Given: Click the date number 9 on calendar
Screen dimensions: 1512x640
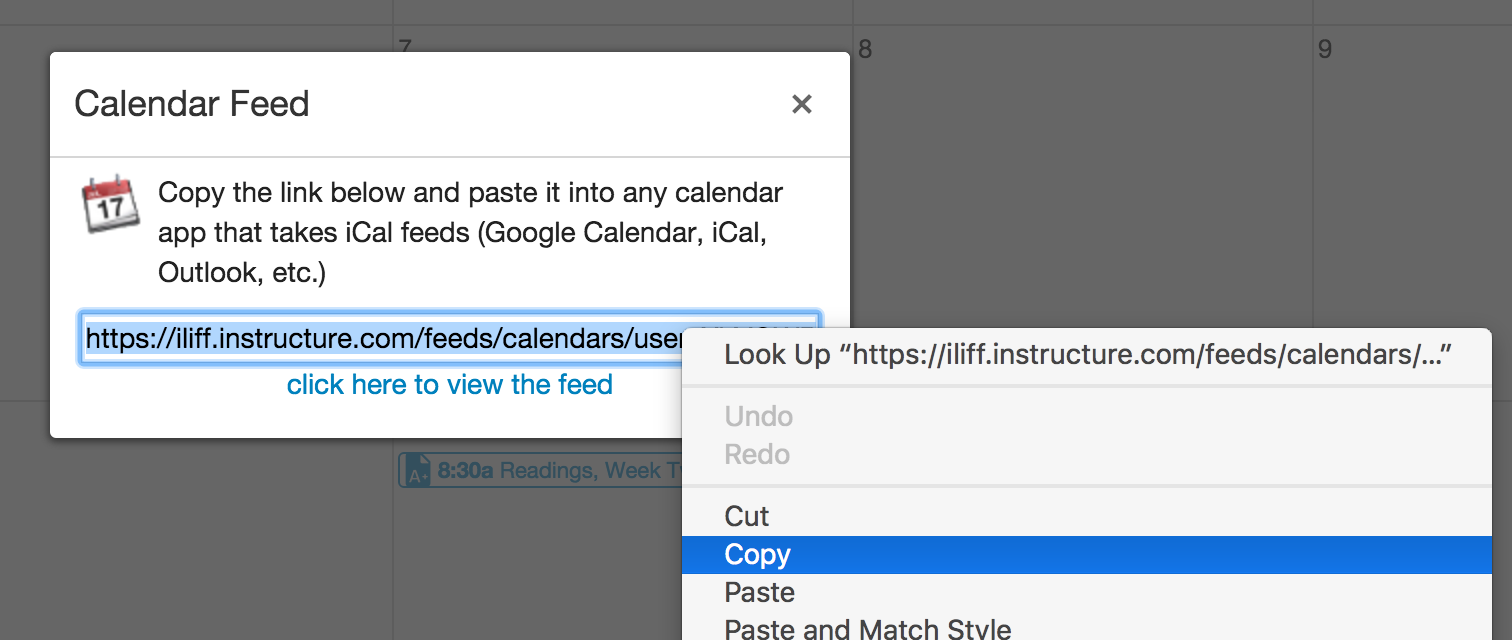Looking at the screenshot, I should [x=1324, y=49].
